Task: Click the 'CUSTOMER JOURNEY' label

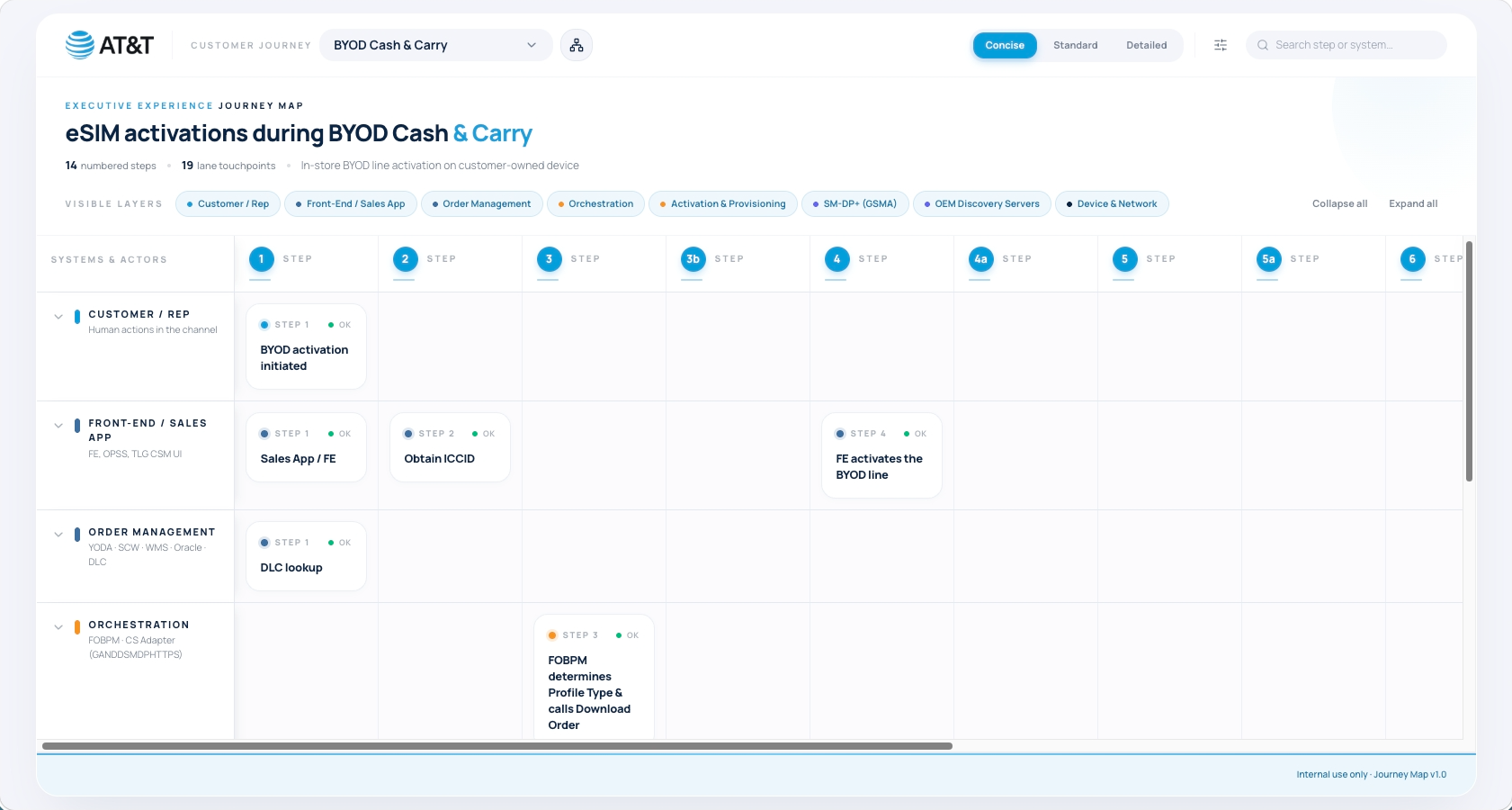Action: click(x=251, y=45)
